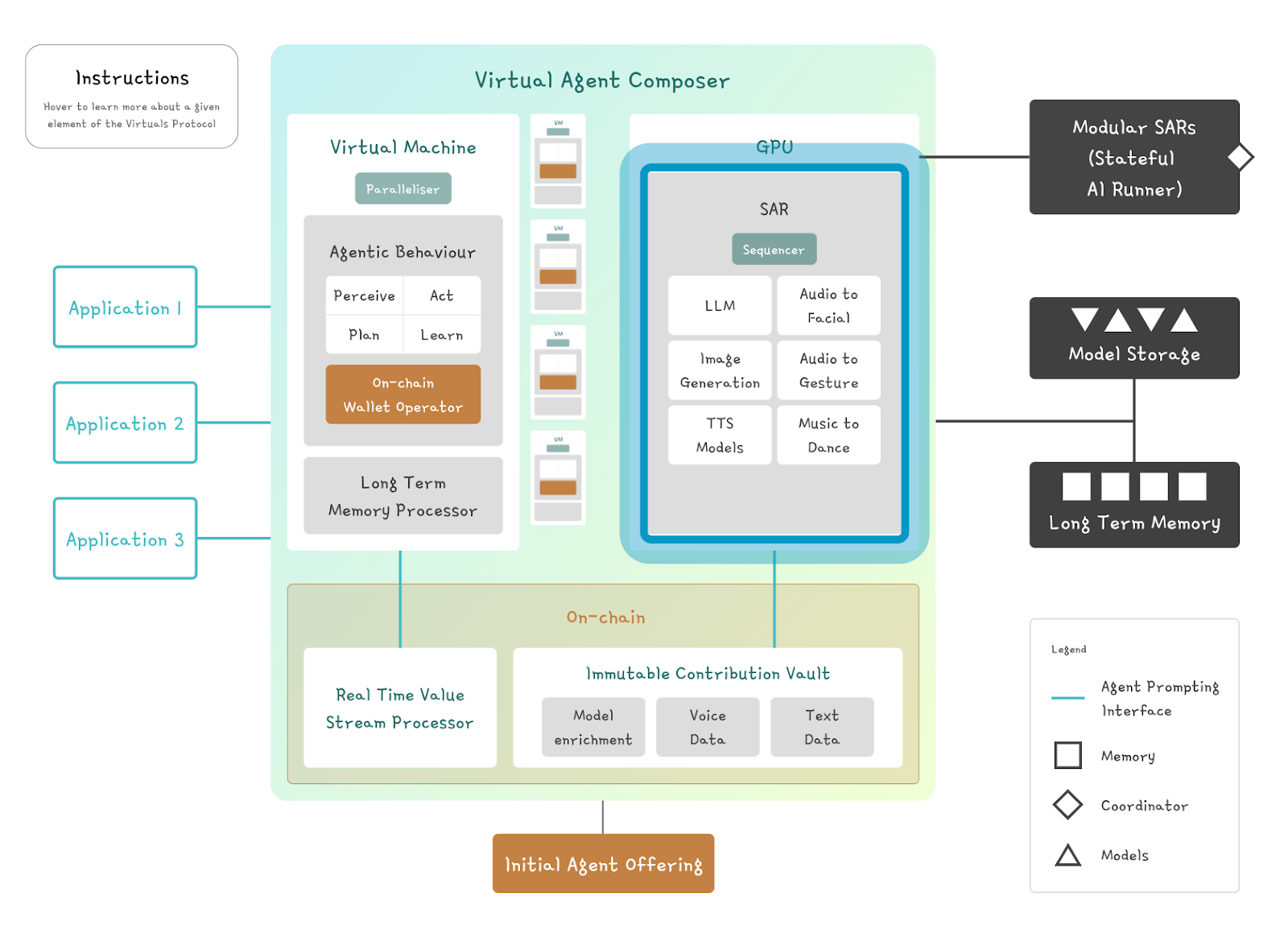Toggle the Paralleliser in Virtual Machine
The height and width of the screenshot is (942, 1288).
(x=402, y=188)
